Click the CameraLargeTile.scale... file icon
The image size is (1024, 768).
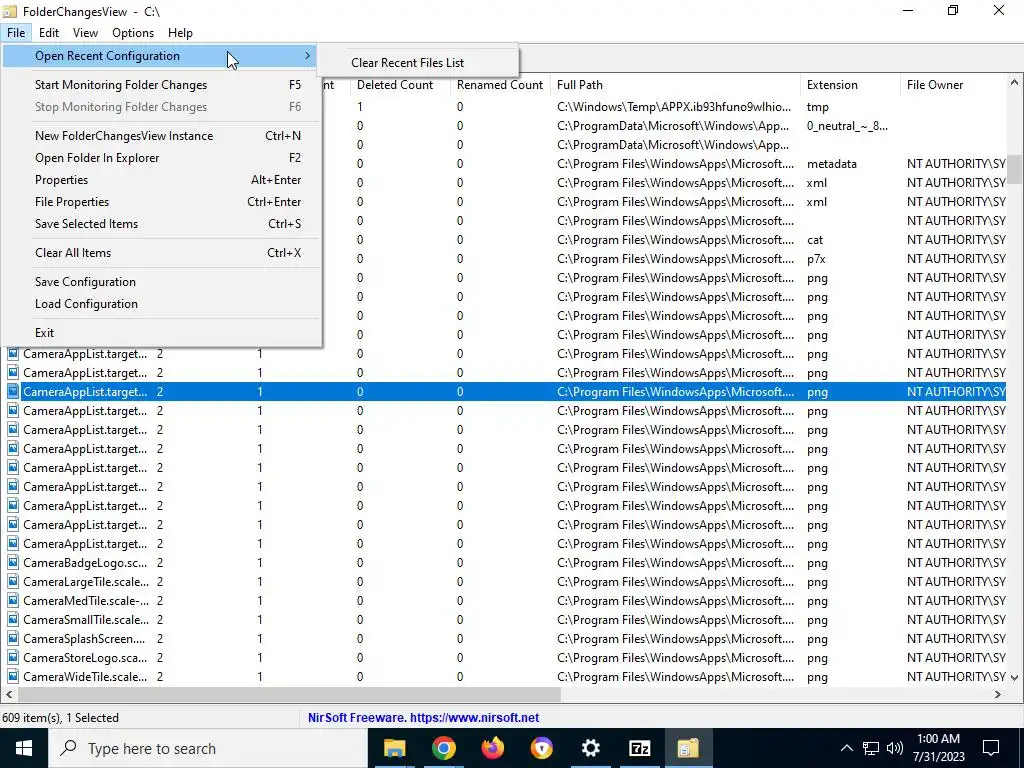(x=12, y=582)
